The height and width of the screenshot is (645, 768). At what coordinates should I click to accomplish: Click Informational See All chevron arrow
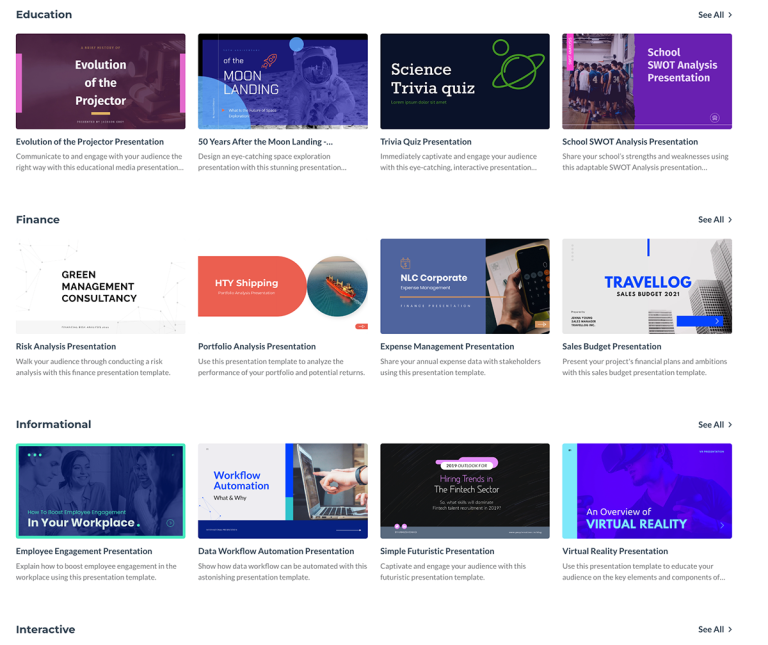click(730, 424)
